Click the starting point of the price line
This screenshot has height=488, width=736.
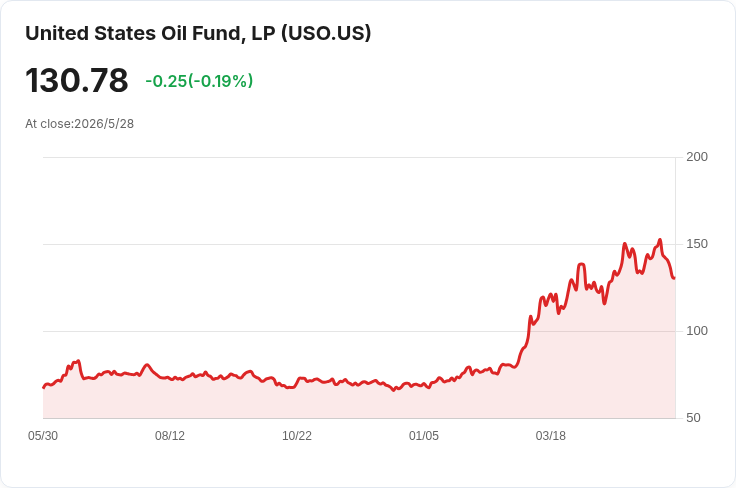coord(44,388)
